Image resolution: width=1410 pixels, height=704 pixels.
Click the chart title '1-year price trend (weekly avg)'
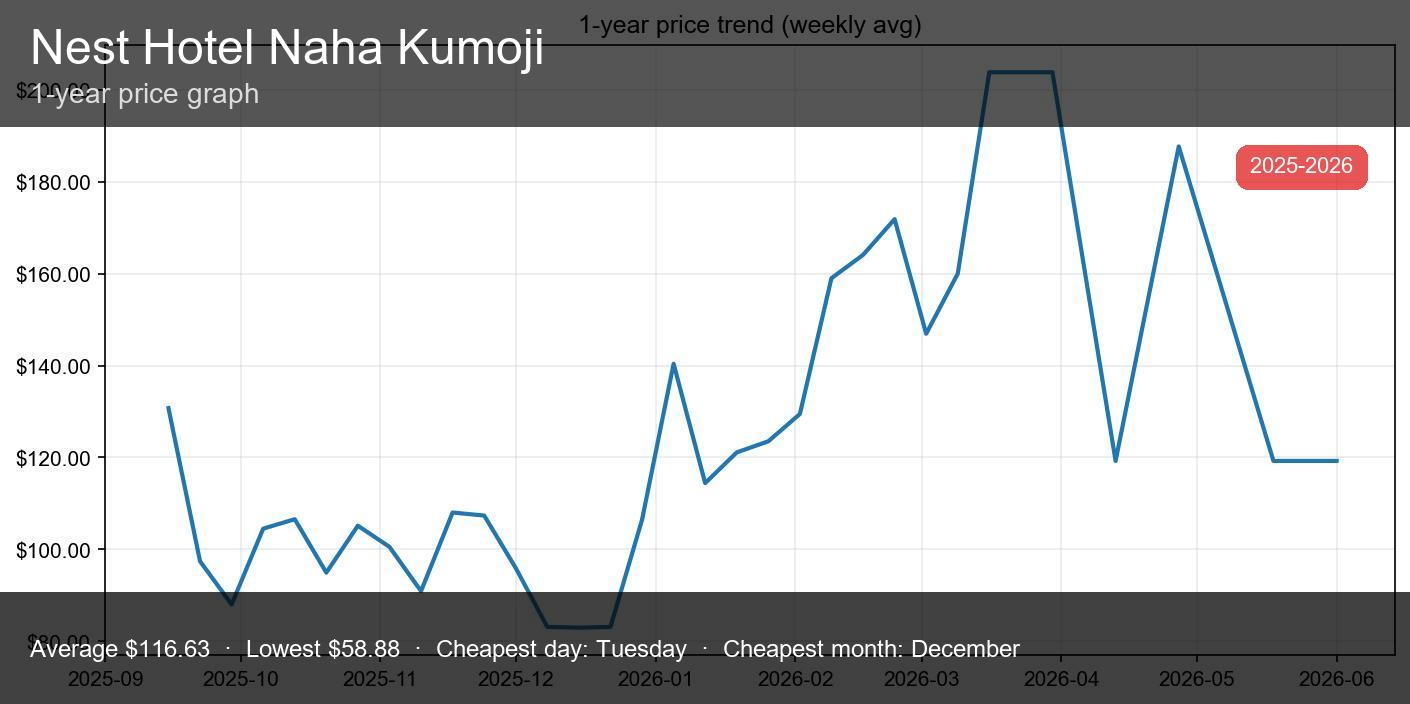click(x=750, y=25)
